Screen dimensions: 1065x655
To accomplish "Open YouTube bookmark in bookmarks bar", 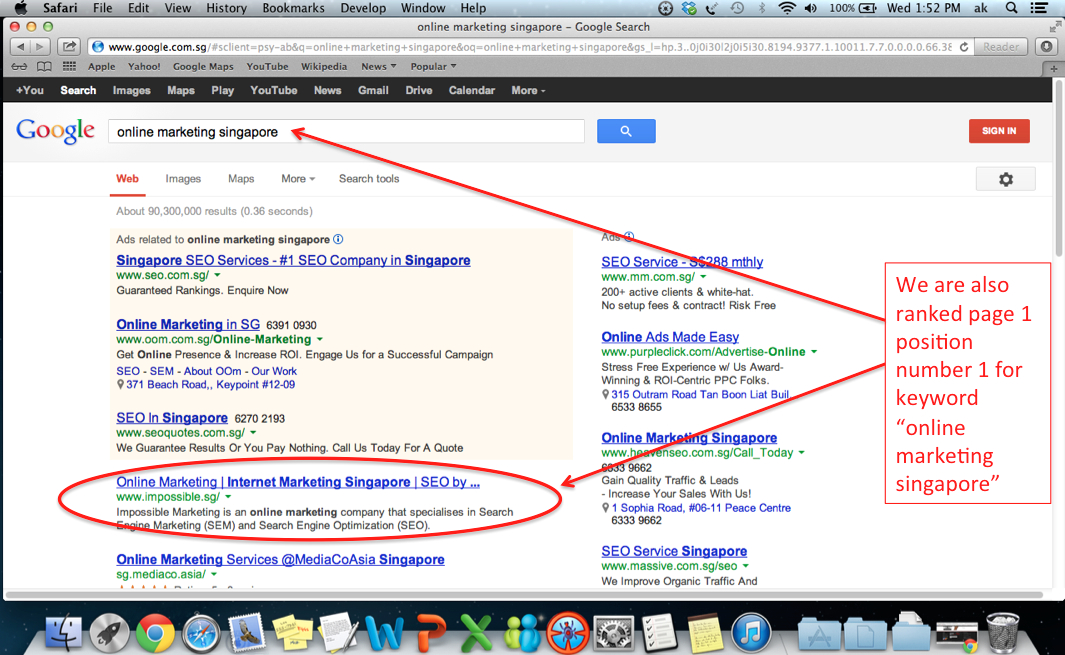I will coord(267,67).
